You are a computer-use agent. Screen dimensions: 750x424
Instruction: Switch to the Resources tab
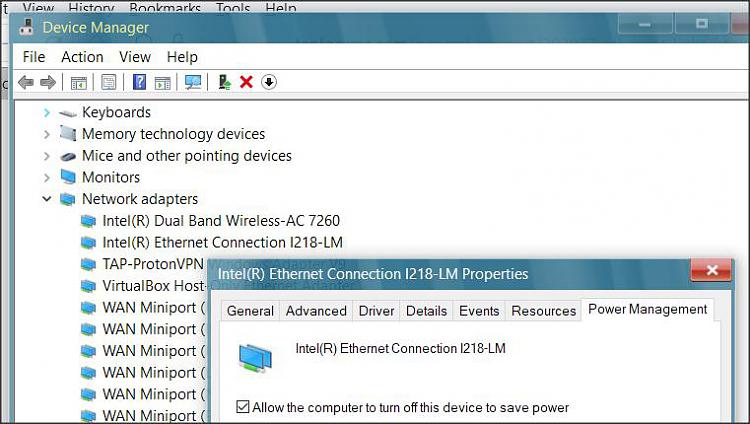[x=543, y=311]
